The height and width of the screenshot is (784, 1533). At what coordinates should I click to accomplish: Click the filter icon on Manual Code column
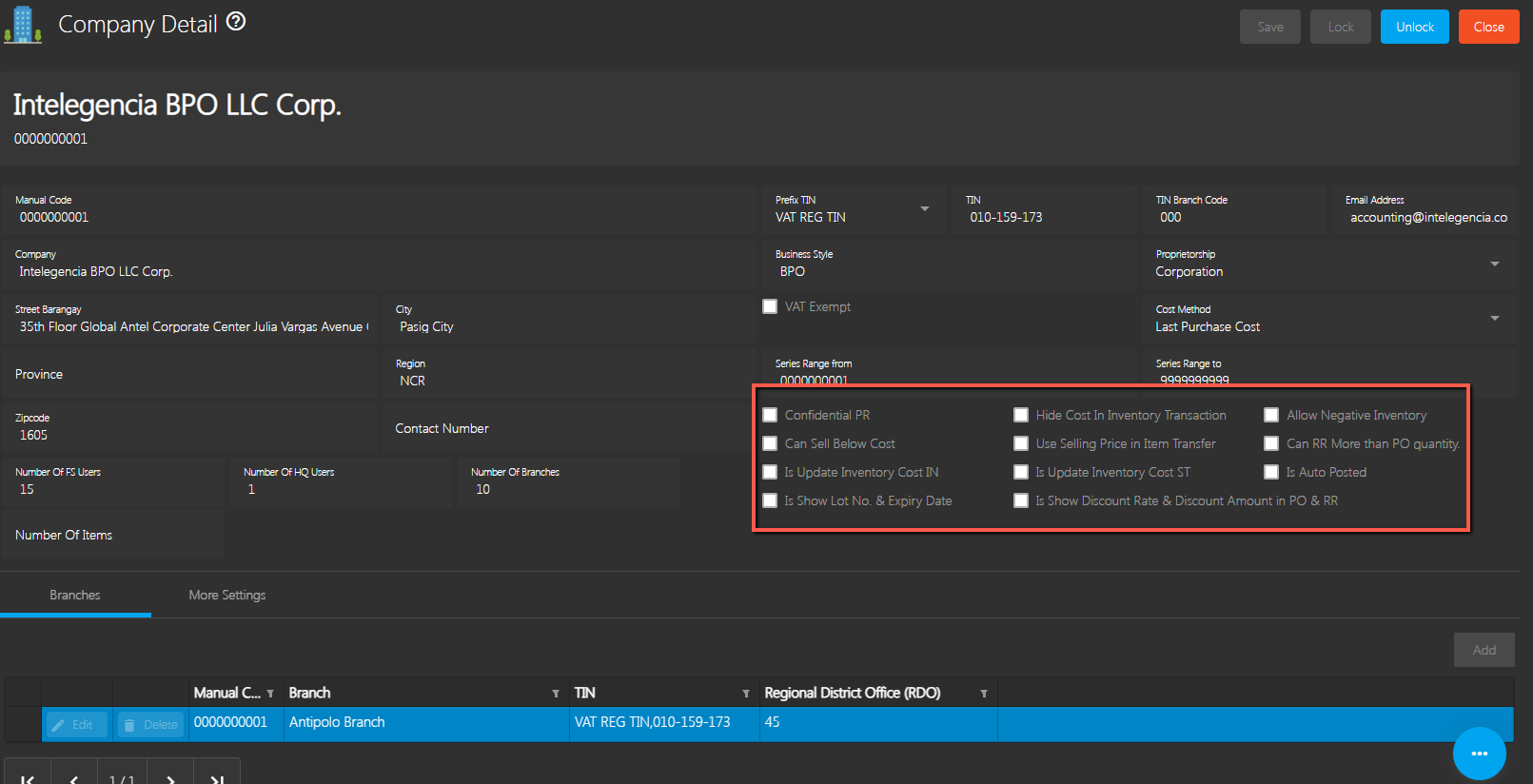pyautogui.click(x=270, y=694)
